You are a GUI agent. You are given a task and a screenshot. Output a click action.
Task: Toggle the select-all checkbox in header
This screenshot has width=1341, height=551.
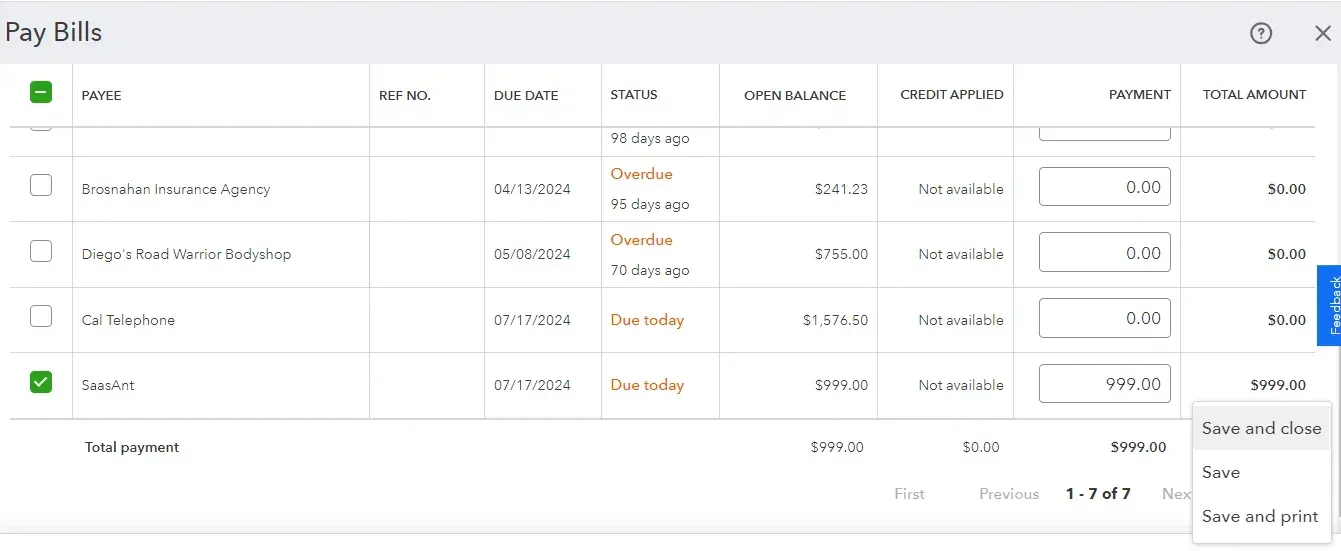tap(41, 92)
